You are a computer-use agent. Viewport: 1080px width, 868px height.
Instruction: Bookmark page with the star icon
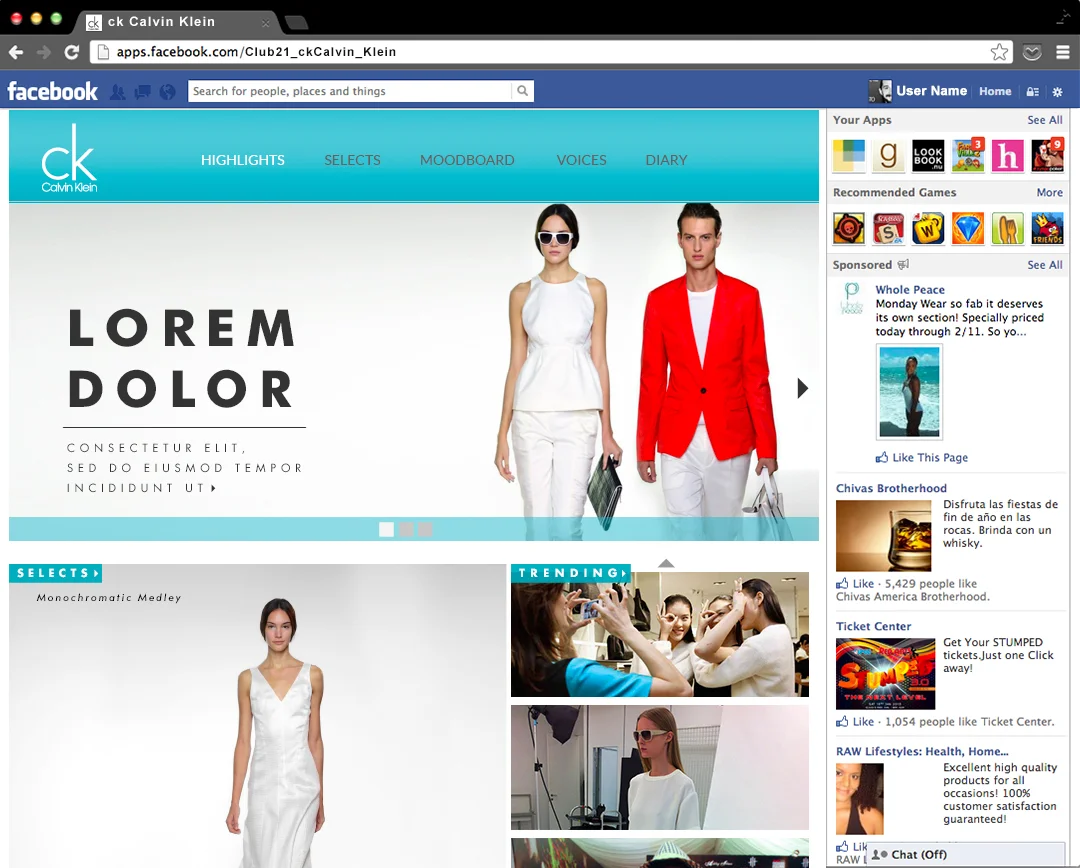pyautogui.click(x=999, y=52)
